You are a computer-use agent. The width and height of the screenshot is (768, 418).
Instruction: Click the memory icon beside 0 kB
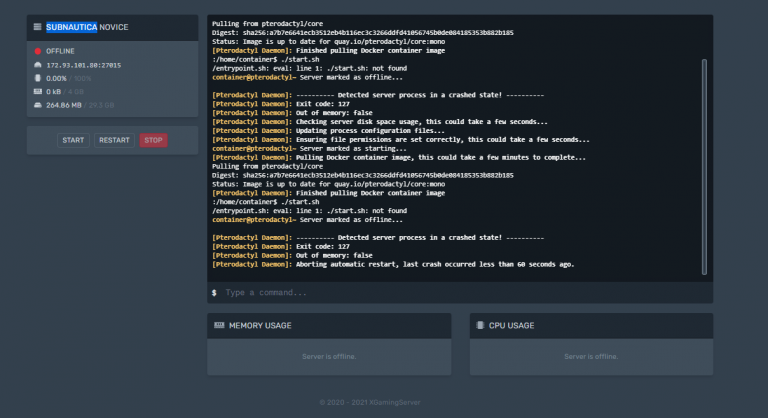coord(38,91)
